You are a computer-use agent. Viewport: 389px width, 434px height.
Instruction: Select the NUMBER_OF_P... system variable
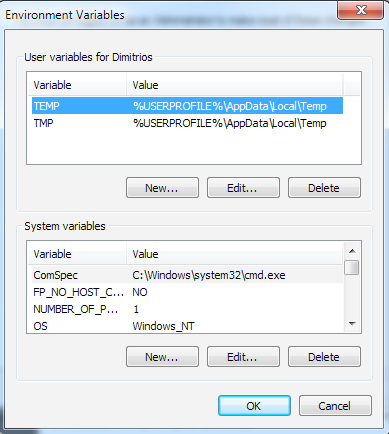coord(188,309)
